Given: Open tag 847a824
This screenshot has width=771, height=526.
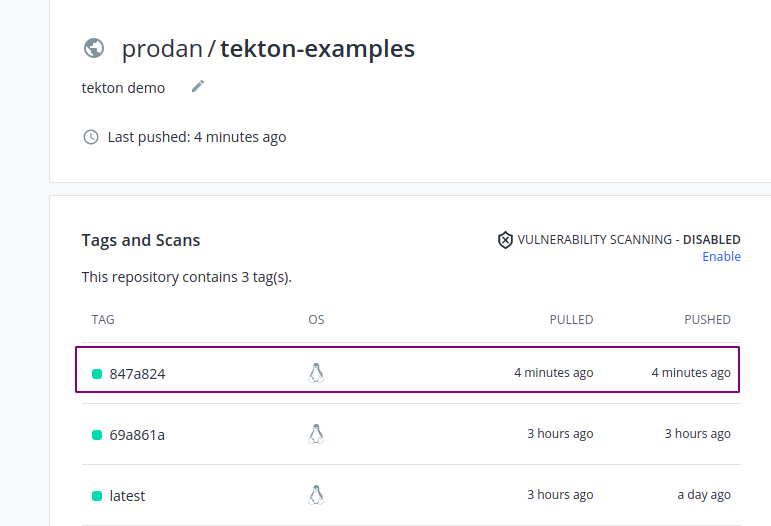Looking at the screenshot, I should [x=137, y=374].
